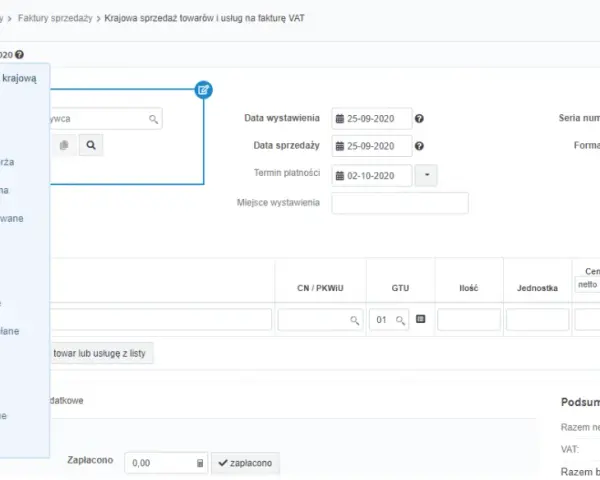Click the Ilość quantity input
Image resolution: width=600 pixels, height=480 pixels.
[469, 320]
